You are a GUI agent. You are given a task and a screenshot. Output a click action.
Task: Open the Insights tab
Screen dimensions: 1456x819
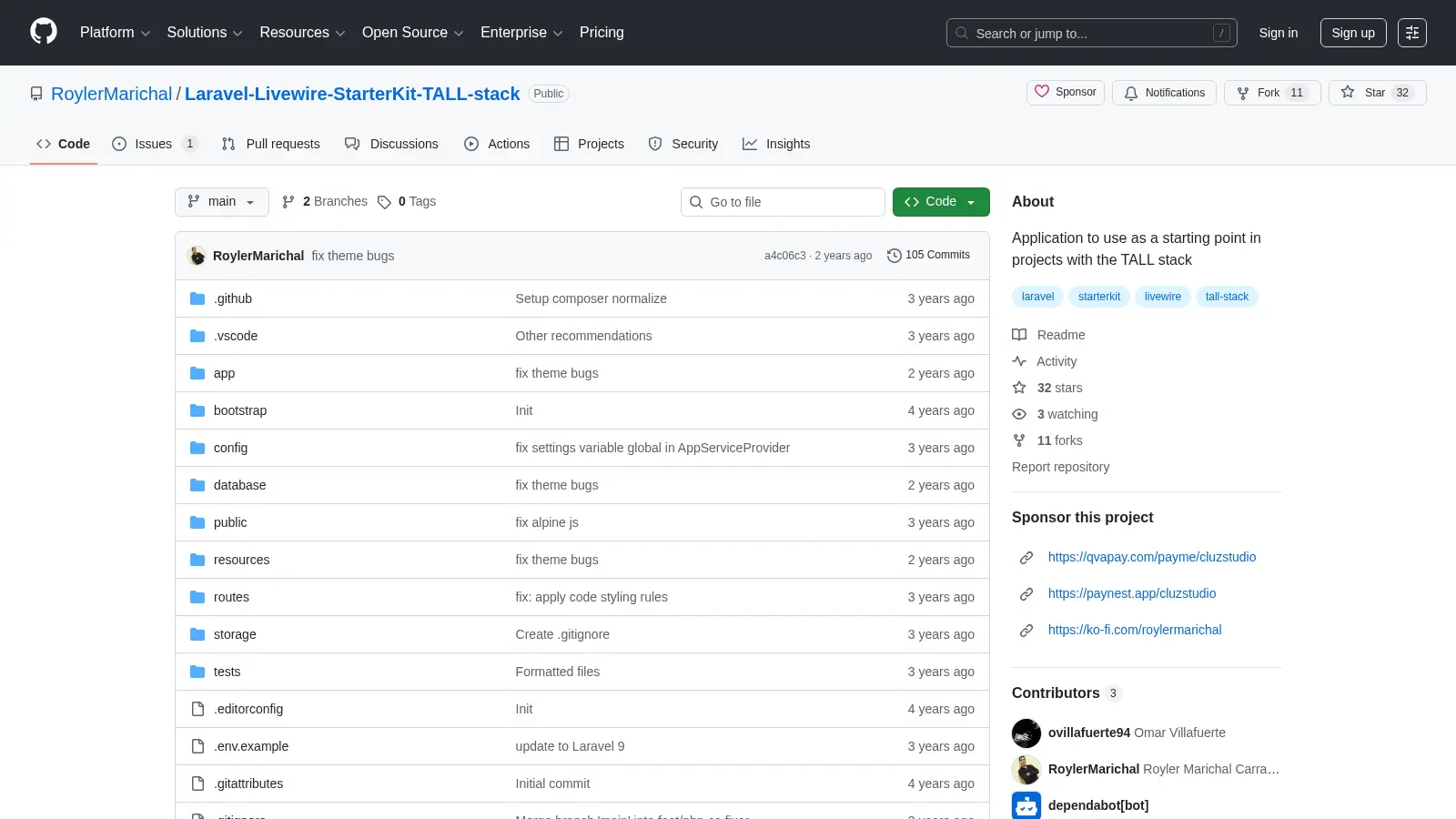click(x=776, y=144)
